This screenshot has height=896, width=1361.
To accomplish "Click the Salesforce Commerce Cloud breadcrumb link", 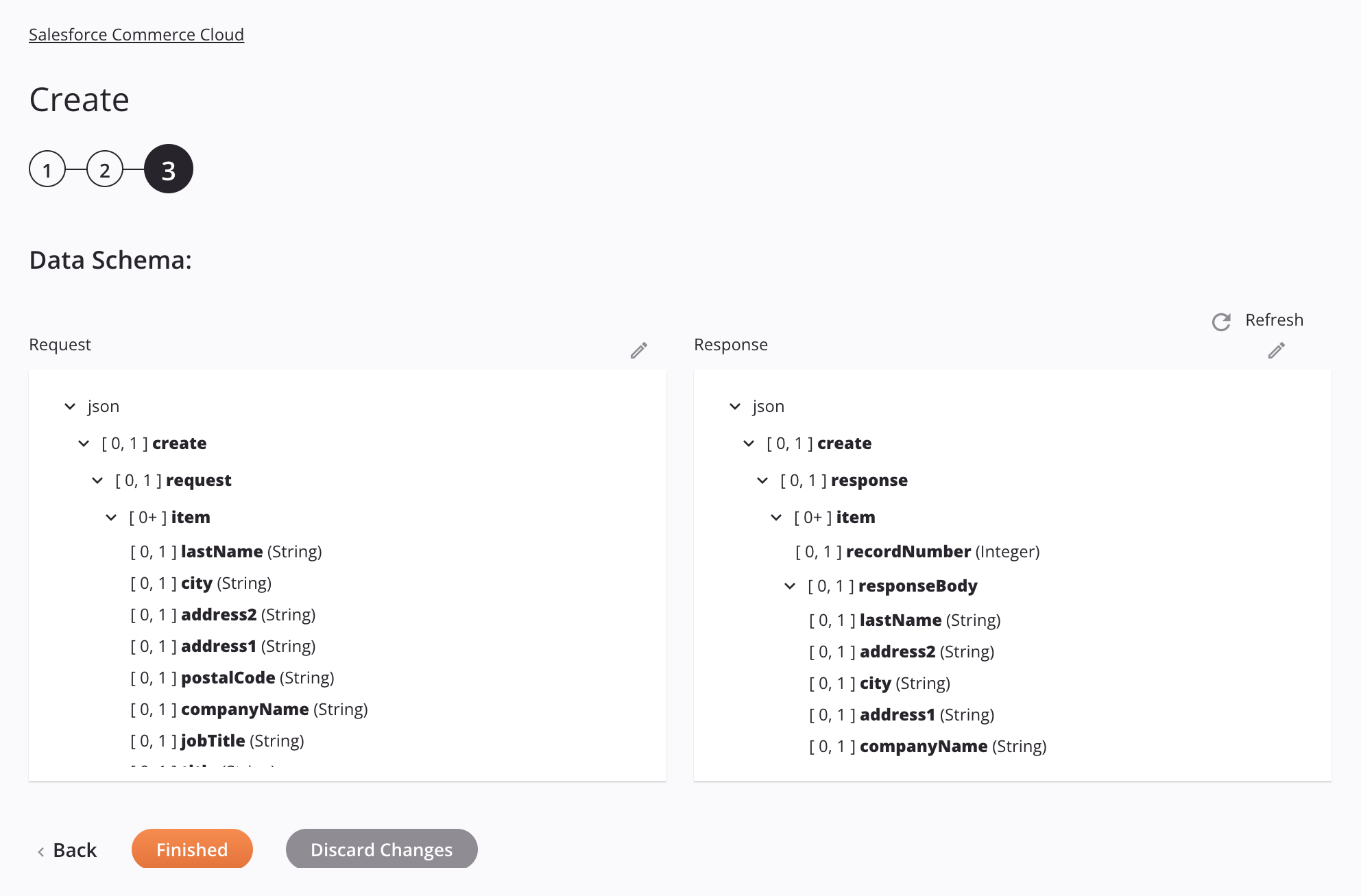I will [x=136, y=34].
